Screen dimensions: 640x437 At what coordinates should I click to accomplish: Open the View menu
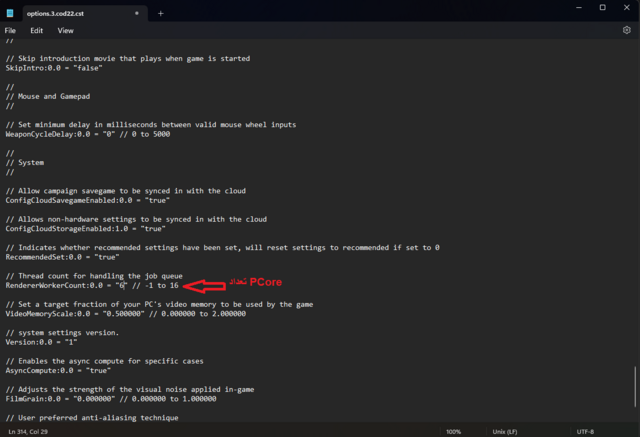pyautogui.click(x=65, y=31)
